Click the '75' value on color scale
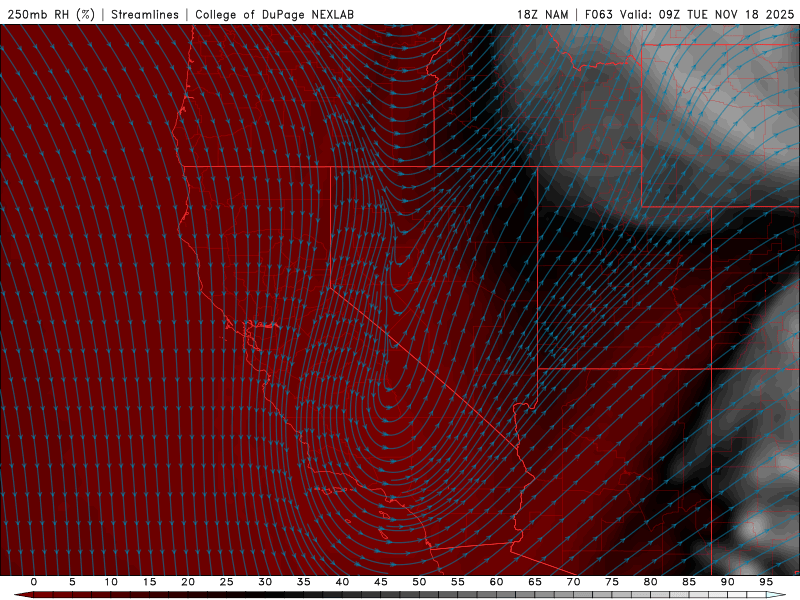Image resolution: width=800 pixels, height=600 pixels. (x=612, y=582)
